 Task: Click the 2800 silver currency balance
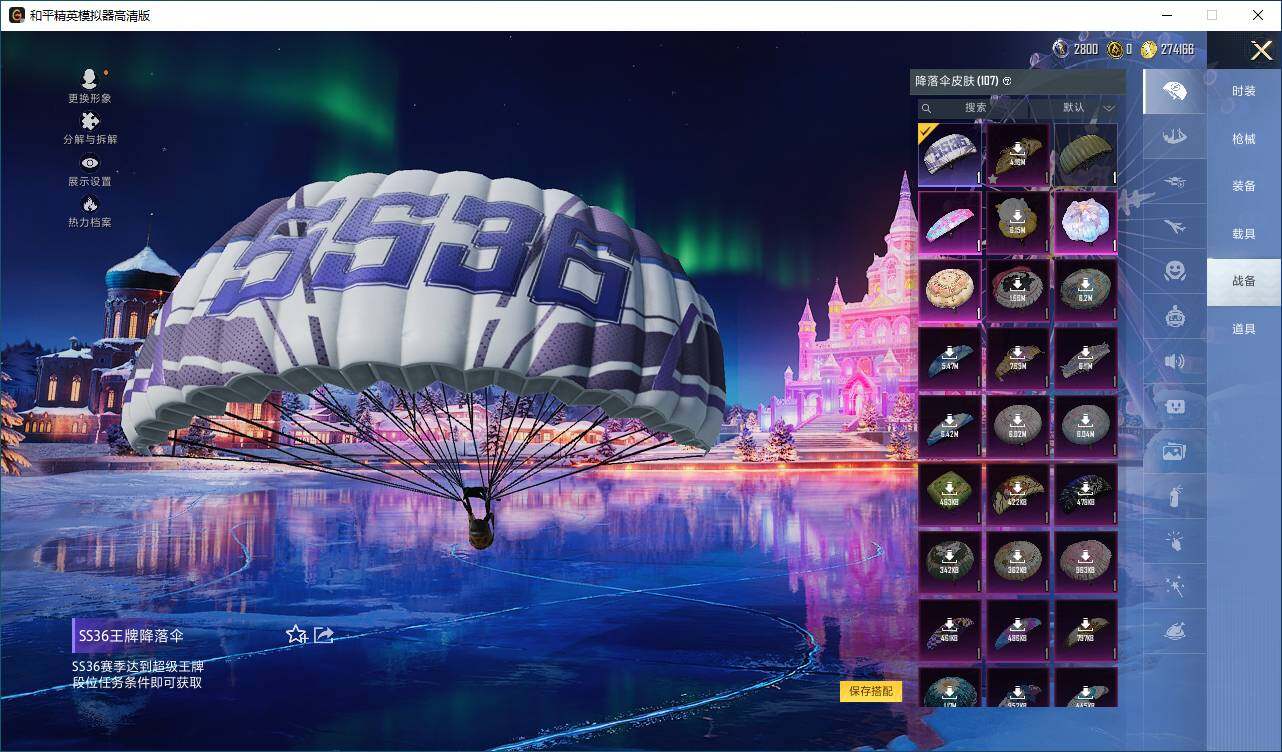1076,49
